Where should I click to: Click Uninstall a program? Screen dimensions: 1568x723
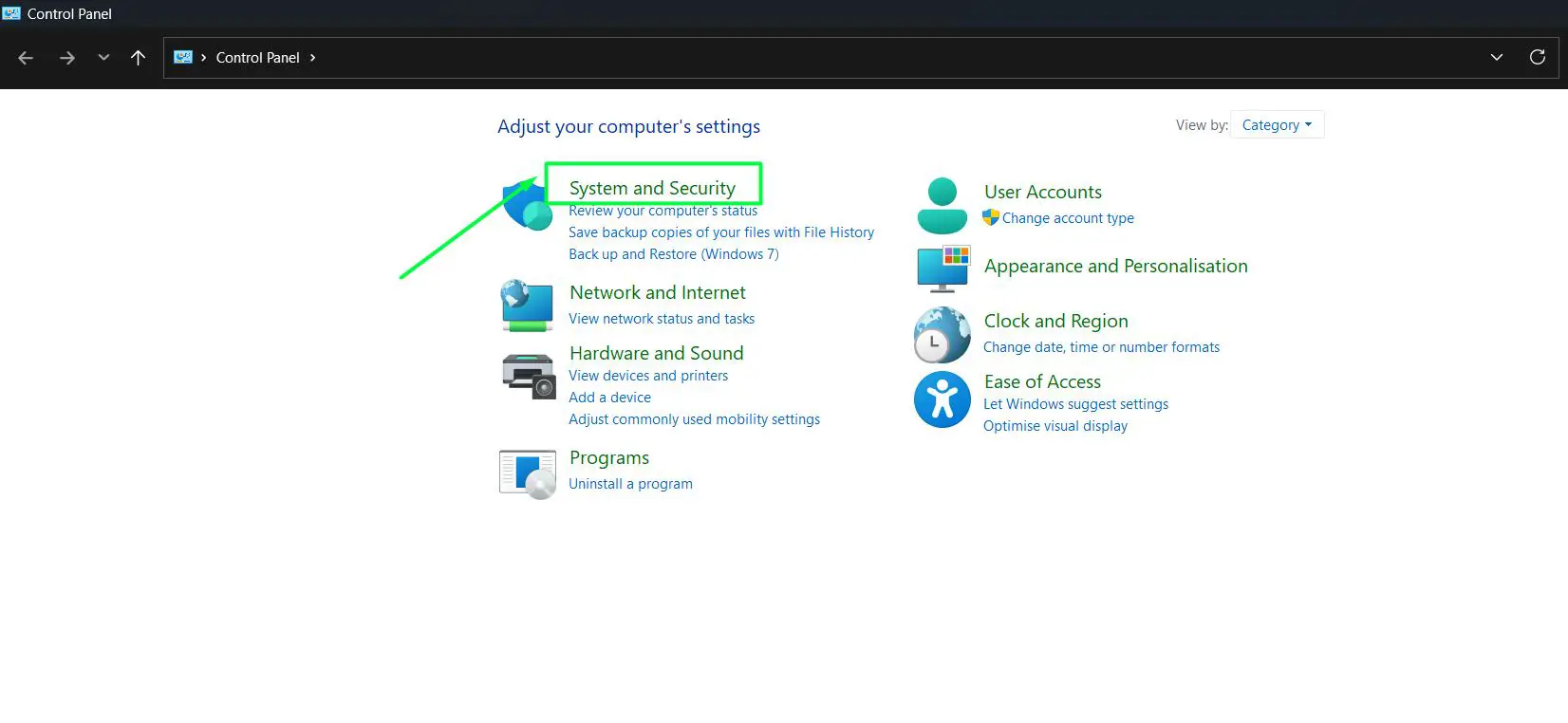[x=630, y=484]
